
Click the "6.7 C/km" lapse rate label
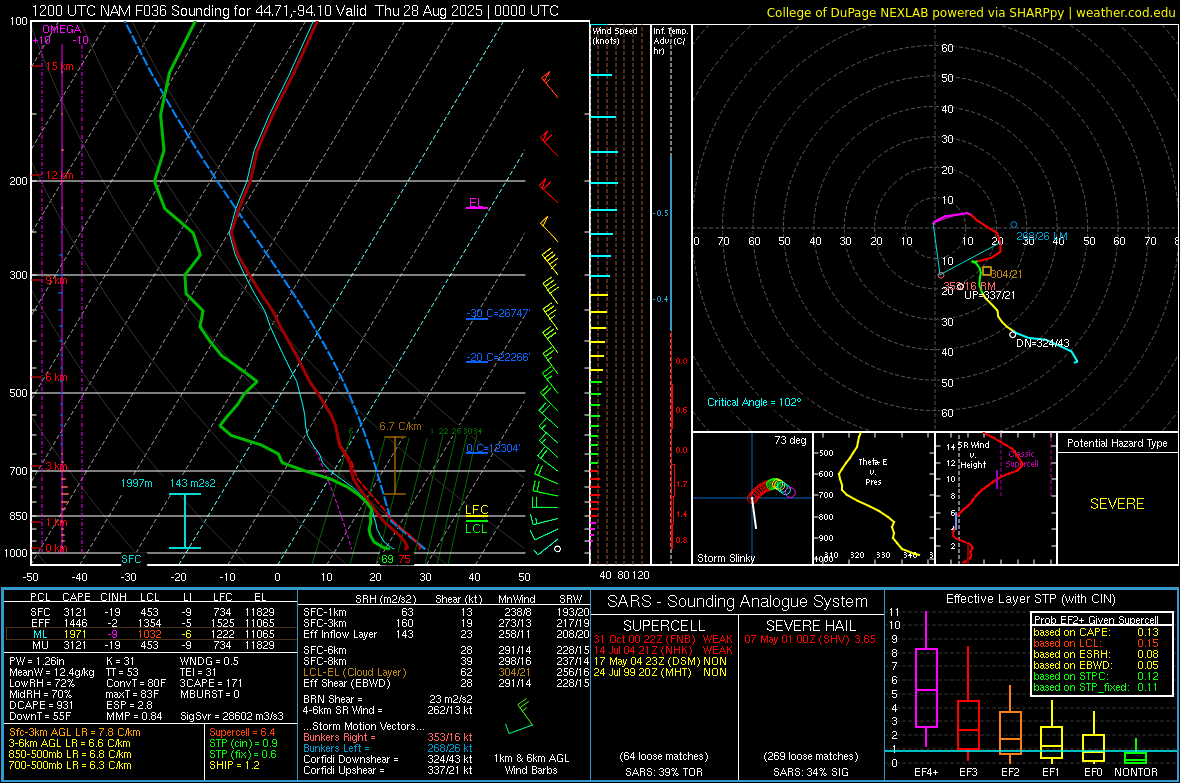coord(400,426)
